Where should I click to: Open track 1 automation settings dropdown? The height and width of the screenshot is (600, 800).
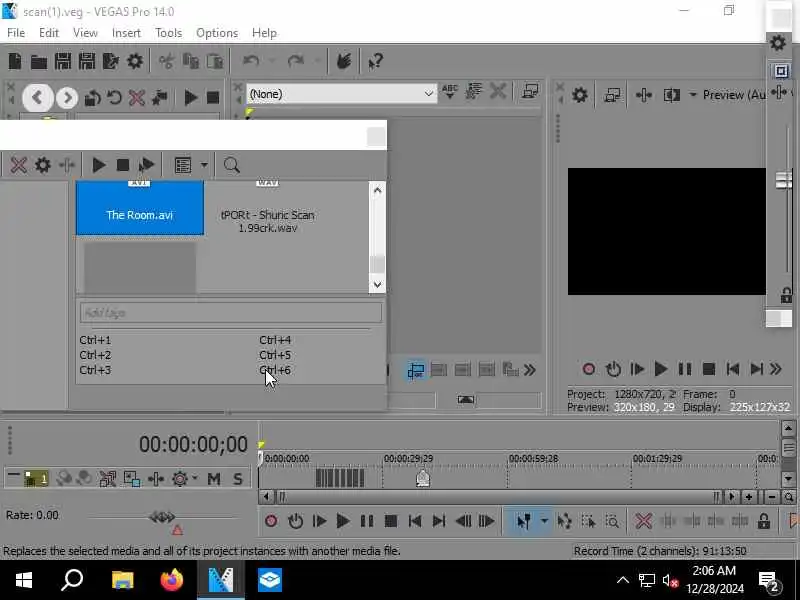[x=194, y=479]
